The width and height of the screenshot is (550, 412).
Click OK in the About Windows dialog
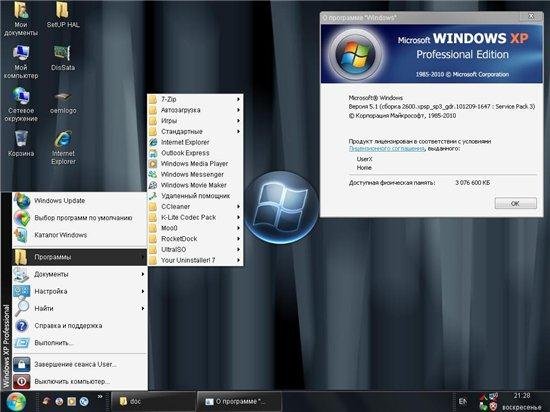[x=515, y=203]
